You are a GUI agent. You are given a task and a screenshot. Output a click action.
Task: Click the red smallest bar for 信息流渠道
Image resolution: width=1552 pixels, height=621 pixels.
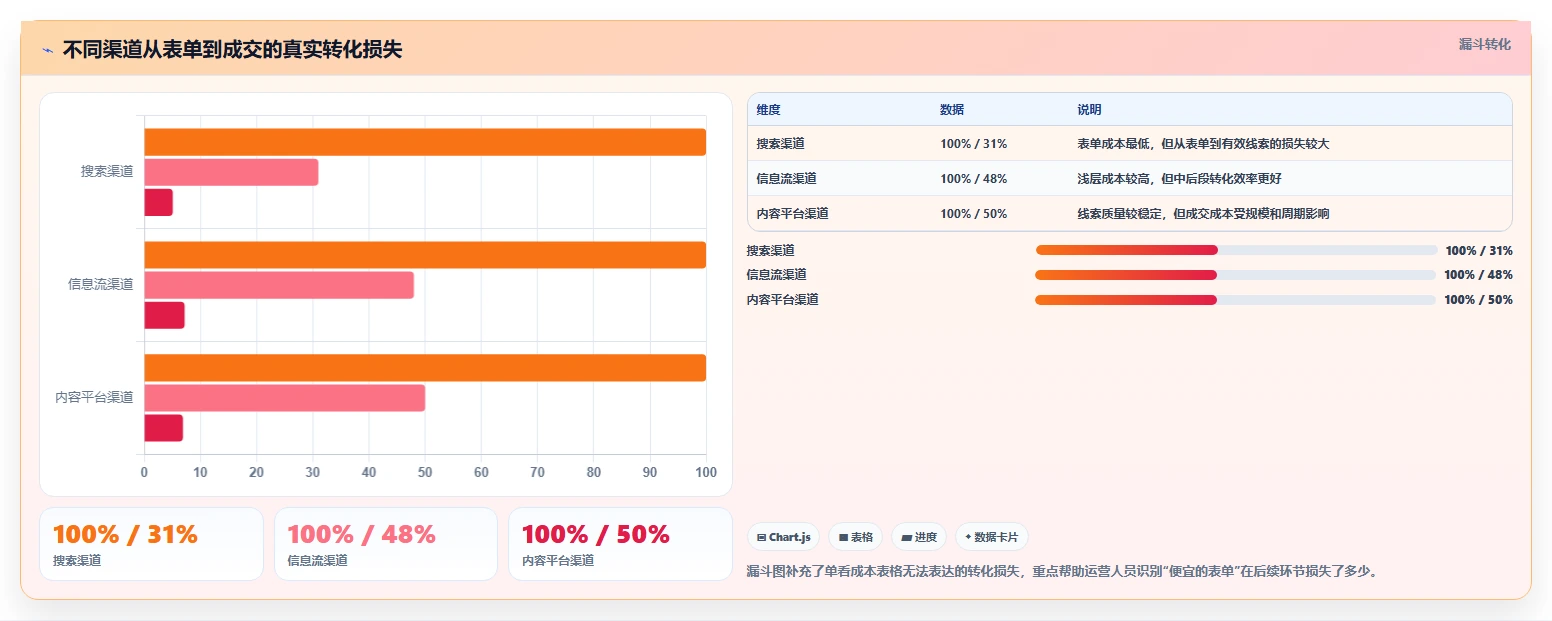click(164, 315)
